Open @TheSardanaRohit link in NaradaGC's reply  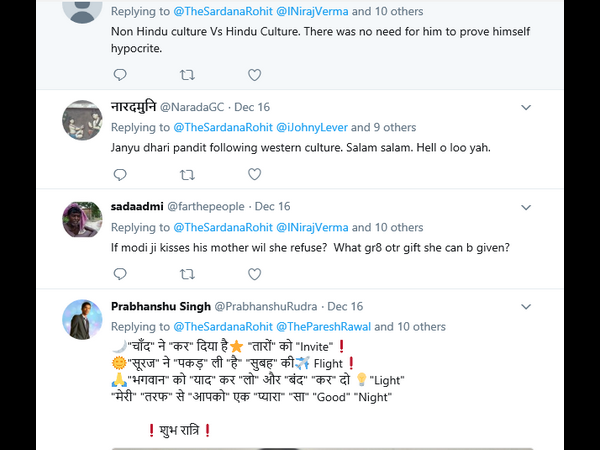point(223,127)
